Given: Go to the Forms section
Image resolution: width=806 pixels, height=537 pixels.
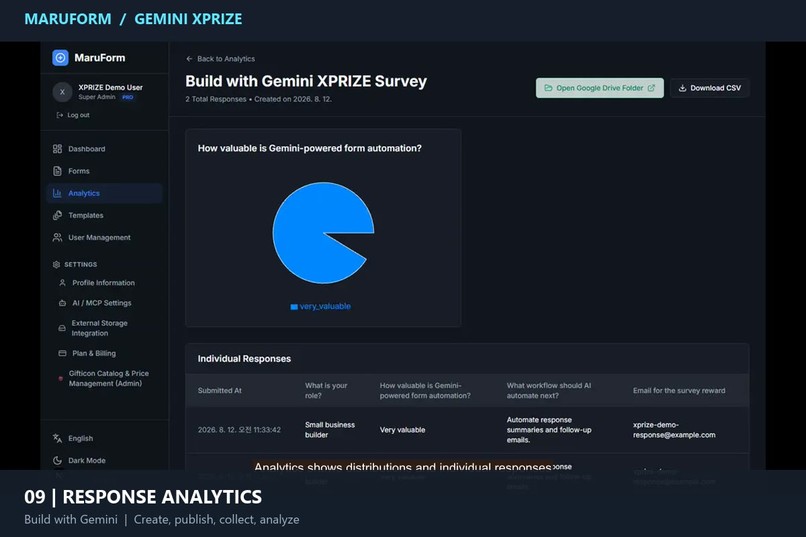Looking at the screenshot, I should tap(105, 171).
